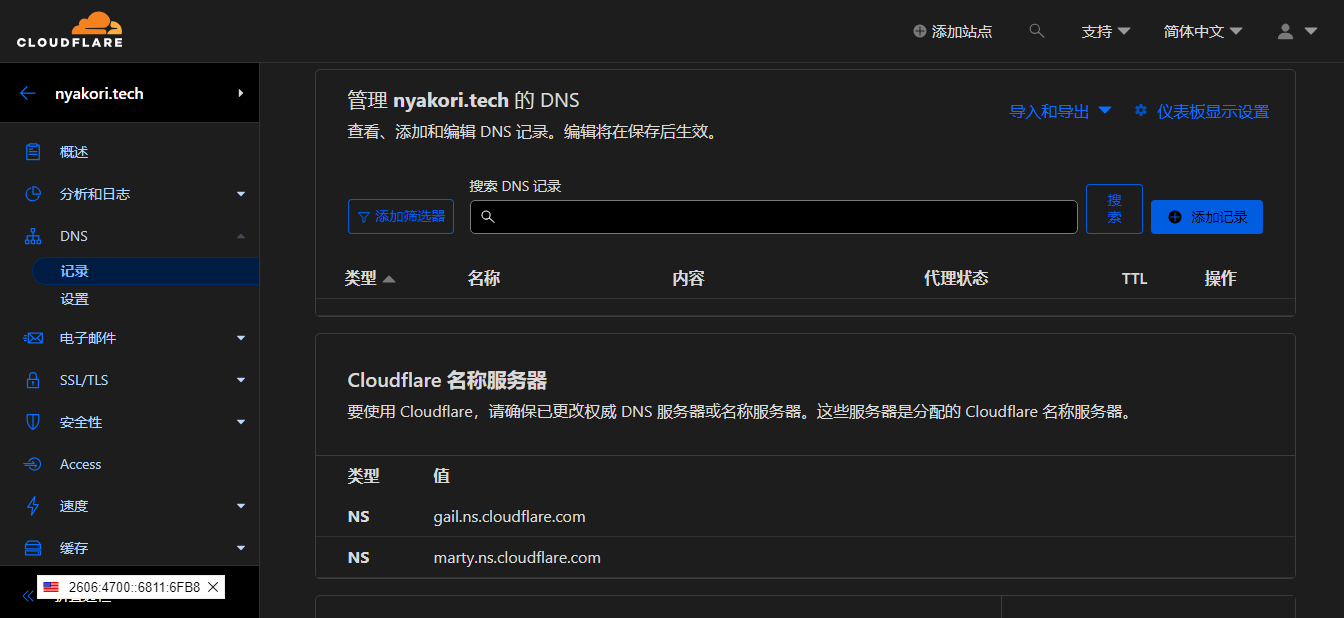Open the 导入和导出 dropdown
Image resolution: width=1344 pixels, height=618 pixels.
(x=1061, y=111)
